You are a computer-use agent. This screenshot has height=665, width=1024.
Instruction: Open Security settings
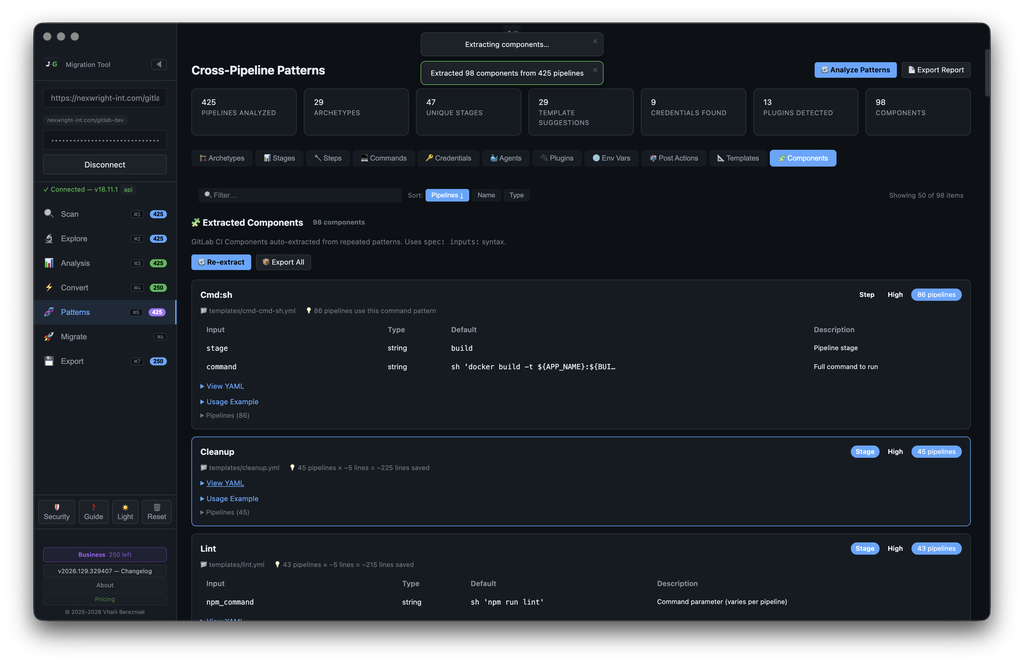(57, 511)
